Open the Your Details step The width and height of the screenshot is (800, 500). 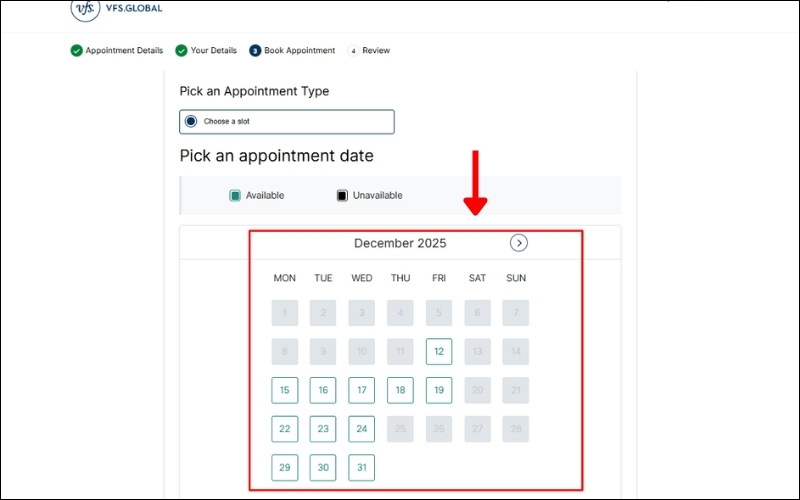pyautogui.click(x=213, y=51)
